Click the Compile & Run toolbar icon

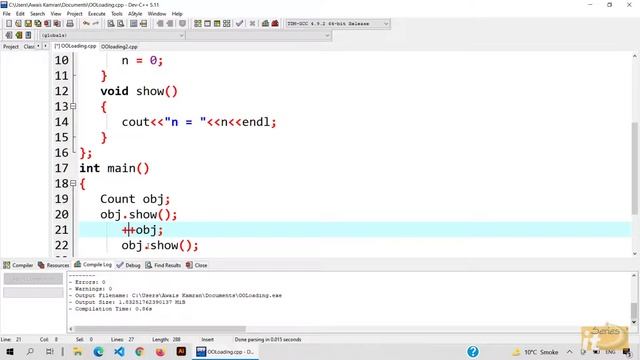coord(217,24)
